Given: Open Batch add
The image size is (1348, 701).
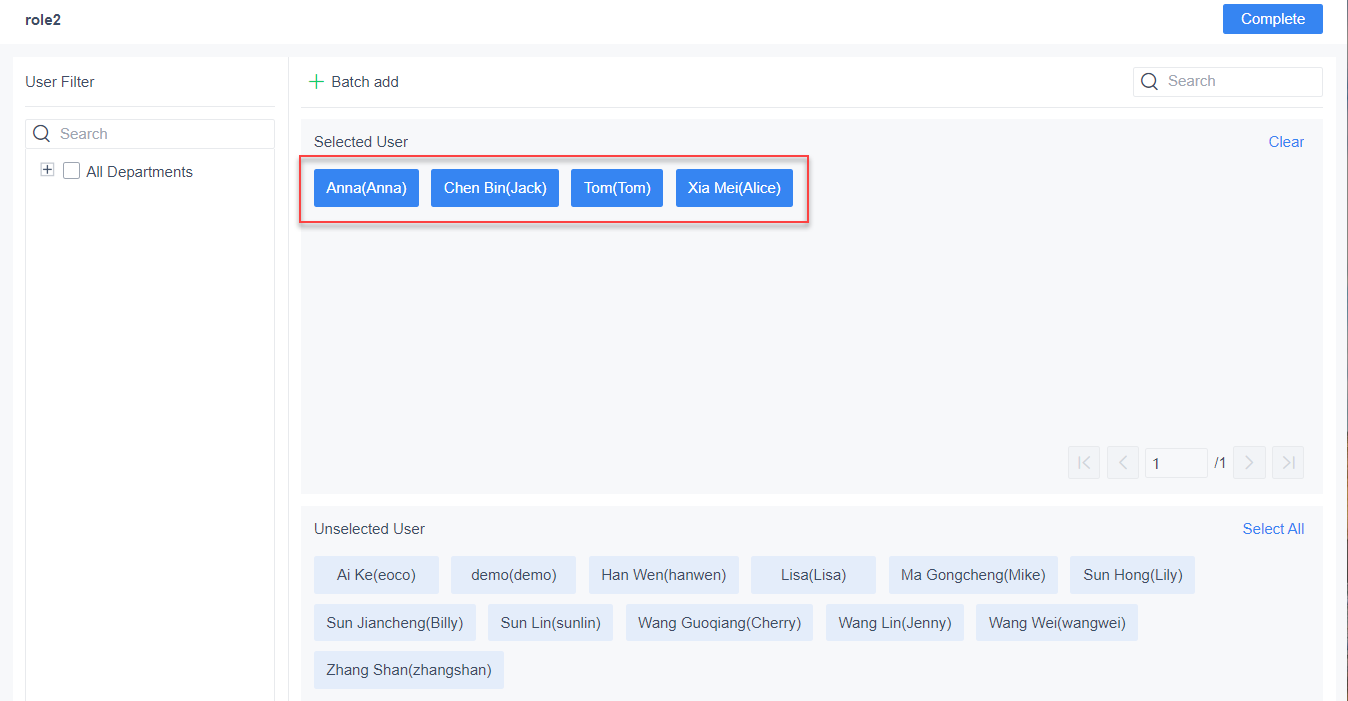Looking at the screenshot, I should point(353,81).
